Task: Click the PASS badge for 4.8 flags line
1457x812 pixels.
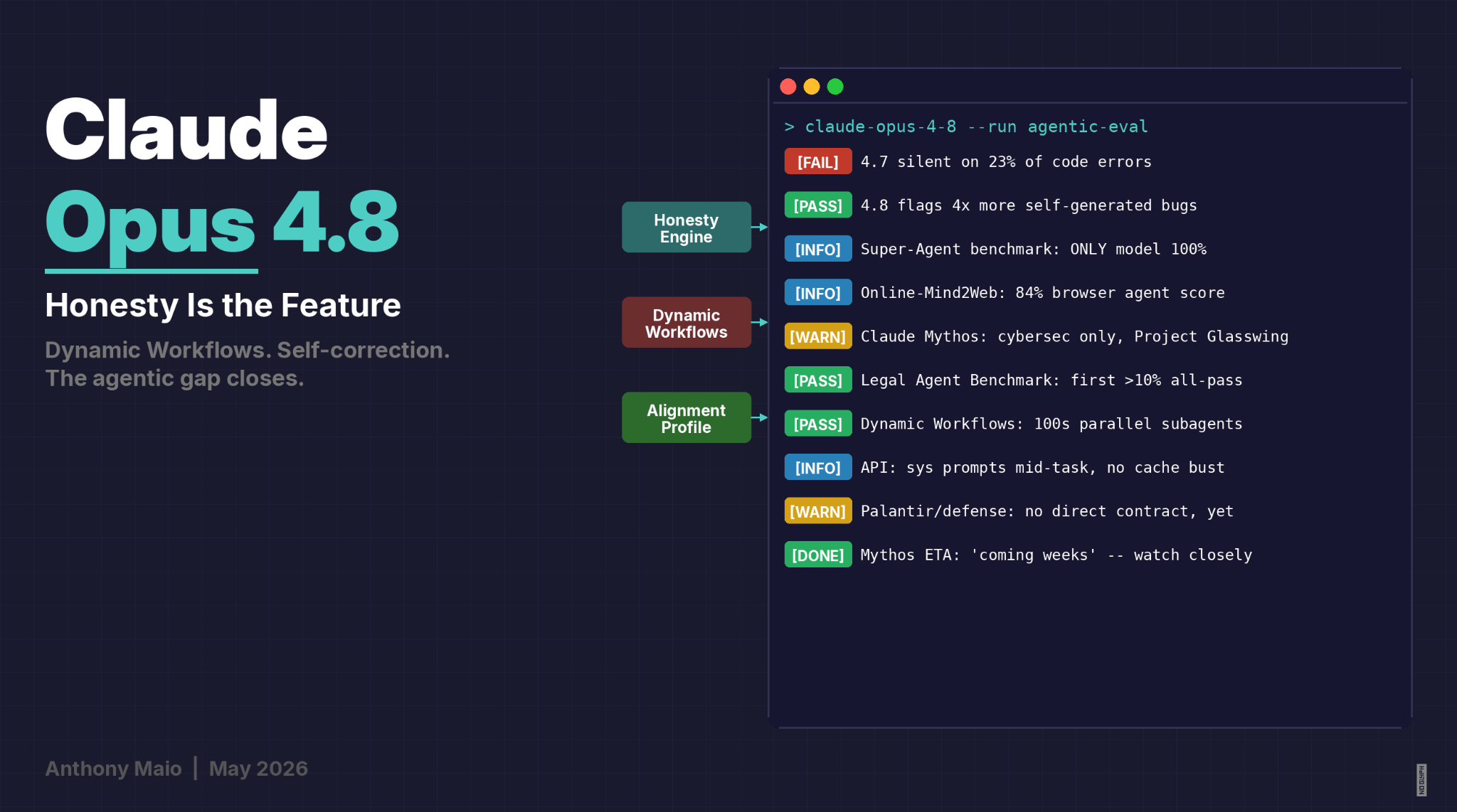Action: (x=817, y=205)
